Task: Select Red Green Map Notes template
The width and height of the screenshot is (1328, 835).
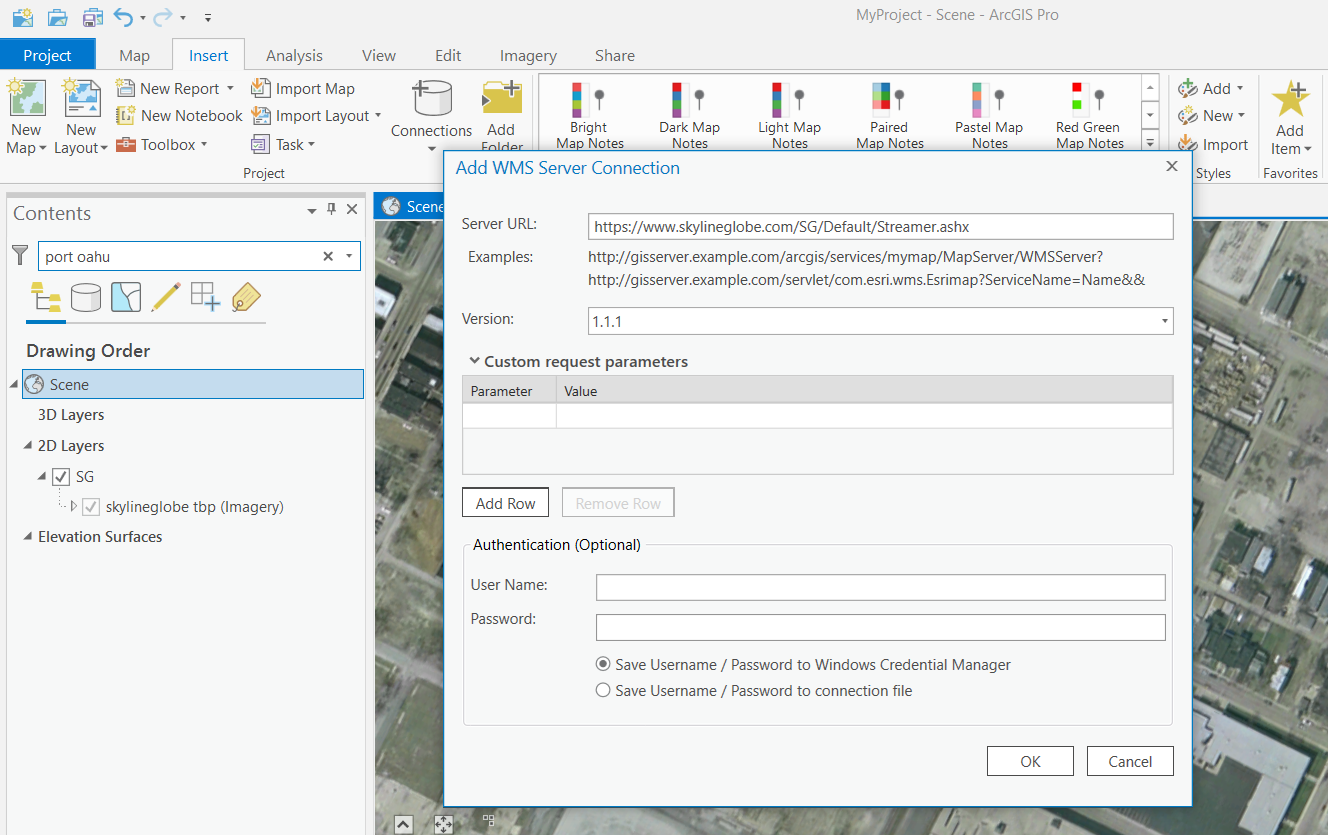Action: click(1089, 115)
